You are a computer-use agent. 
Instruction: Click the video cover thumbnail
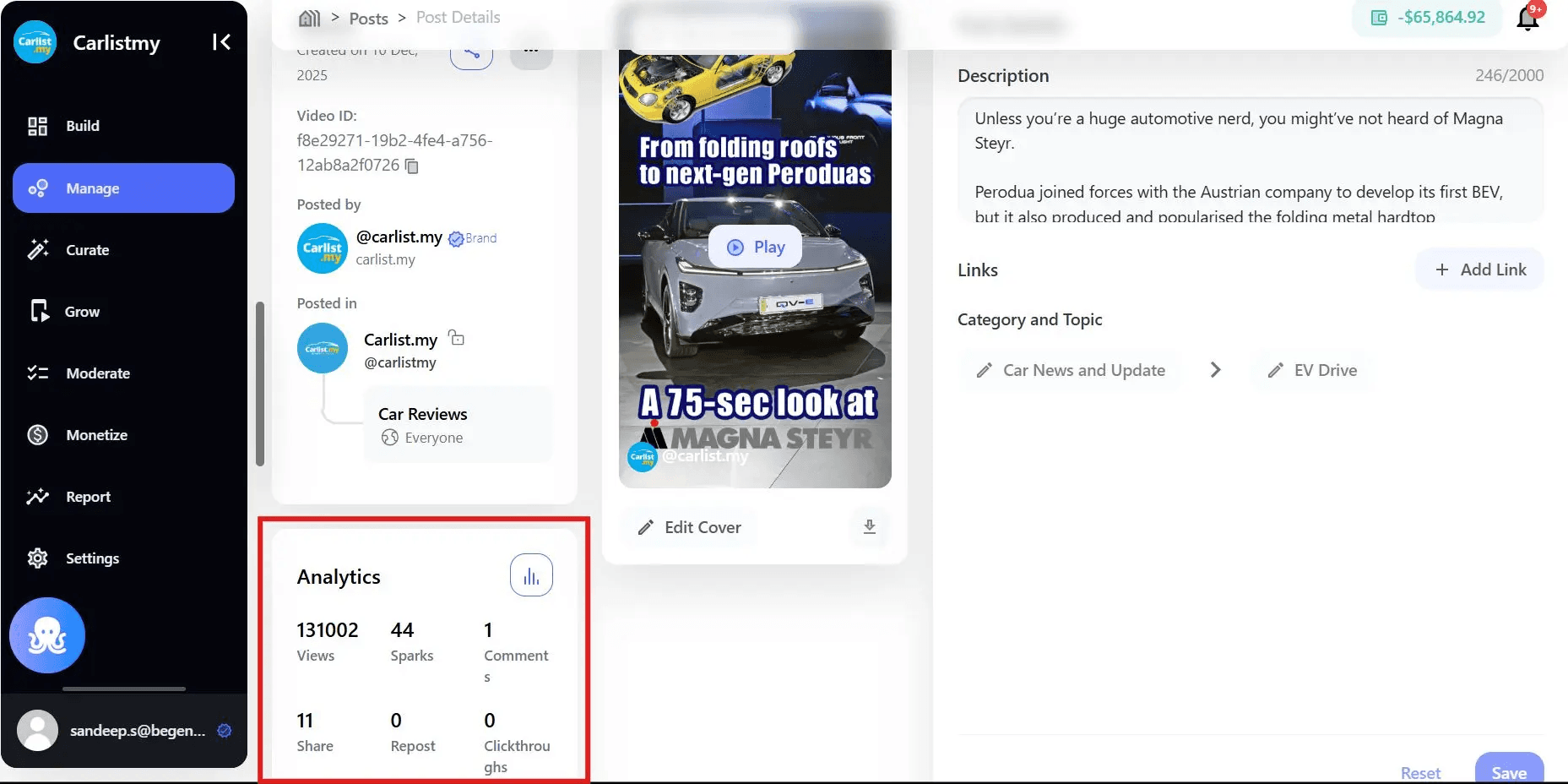click(755, 269)
